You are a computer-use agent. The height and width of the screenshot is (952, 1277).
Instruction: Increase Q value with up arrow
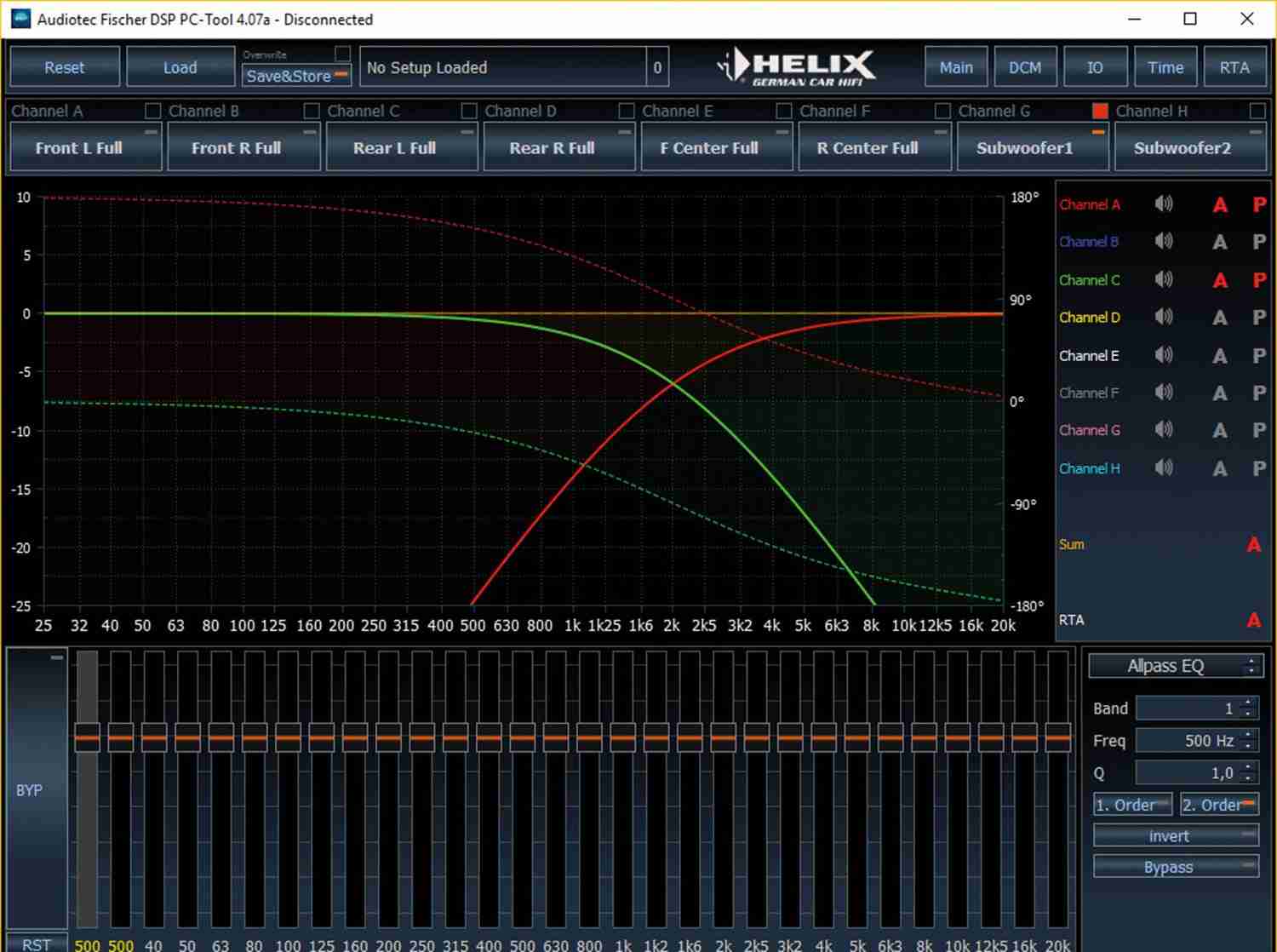tap(1247, 768)
